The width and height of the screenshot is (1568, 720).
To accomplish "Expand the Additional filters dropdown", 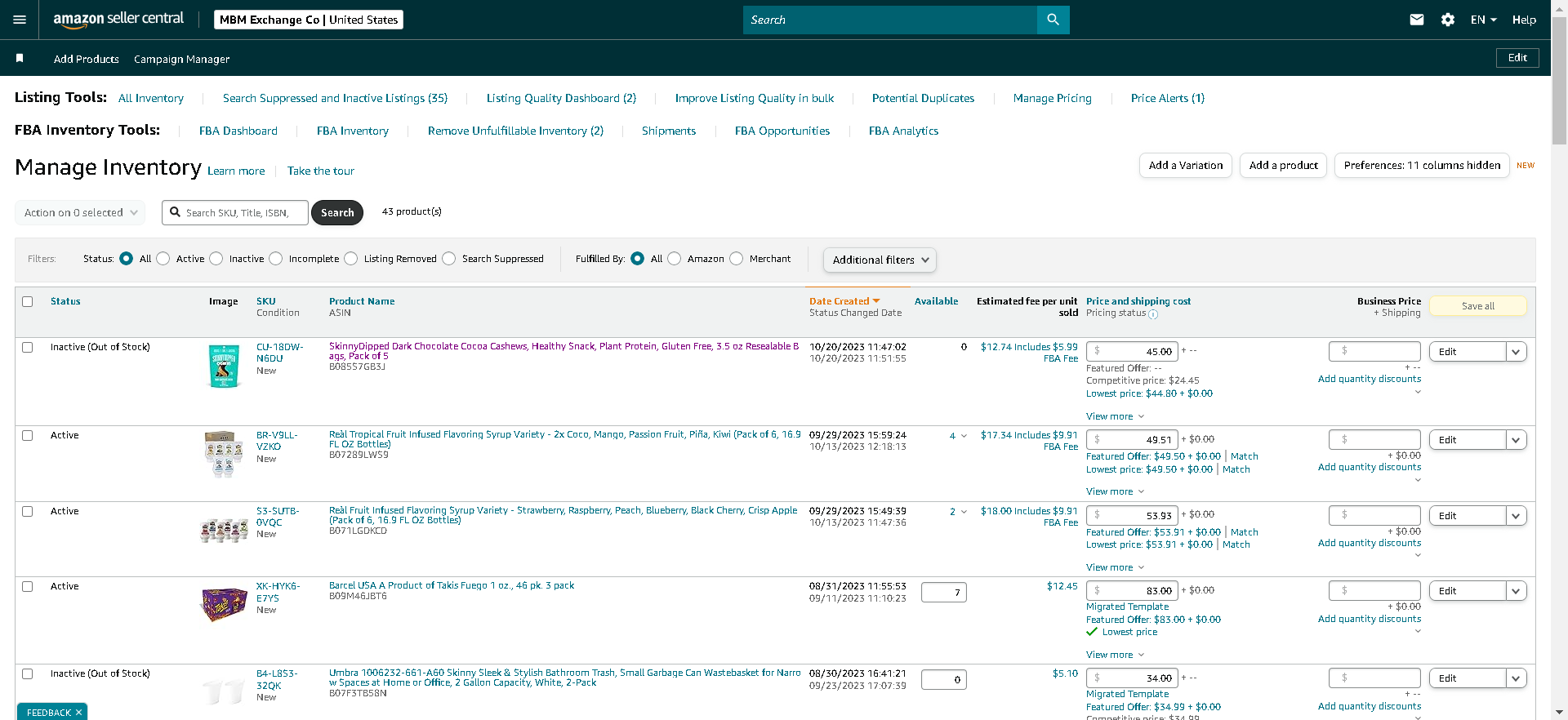I will click(880, 260).
